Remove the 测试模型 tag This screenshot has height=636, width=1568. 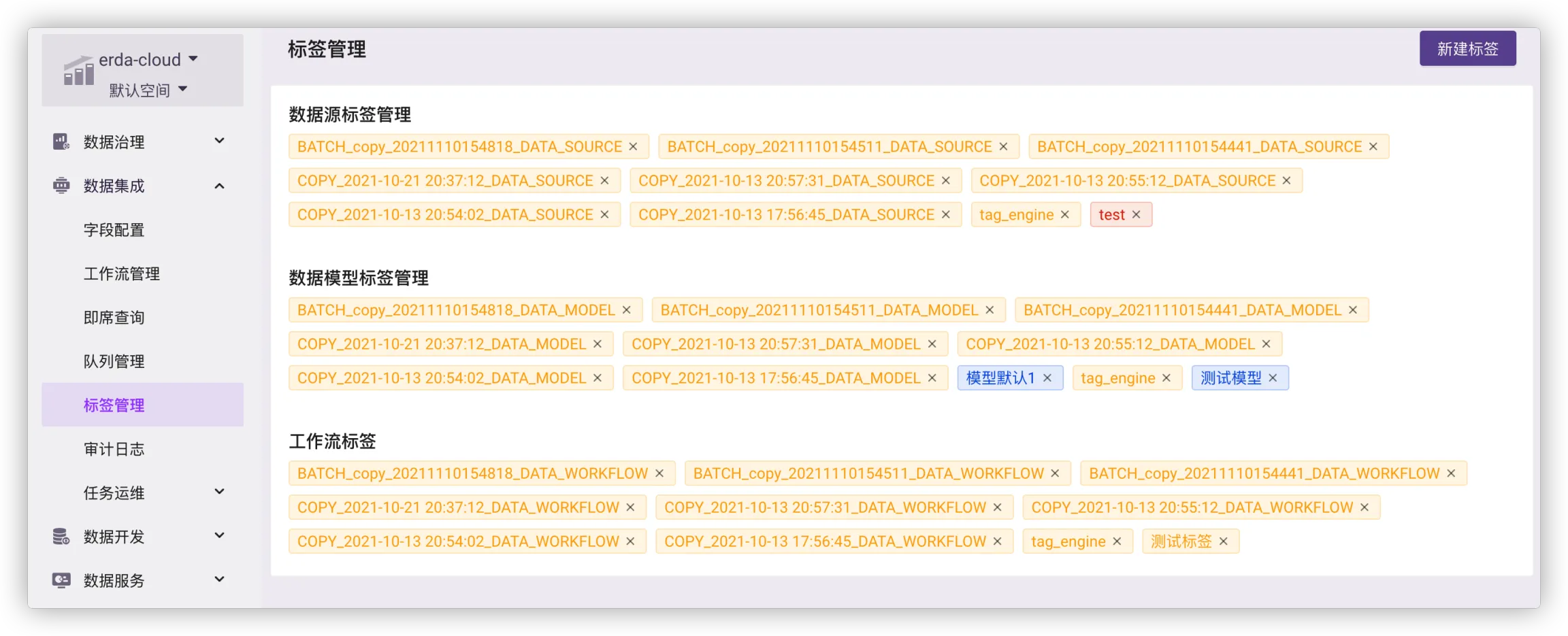click(x=1273, y=378)
